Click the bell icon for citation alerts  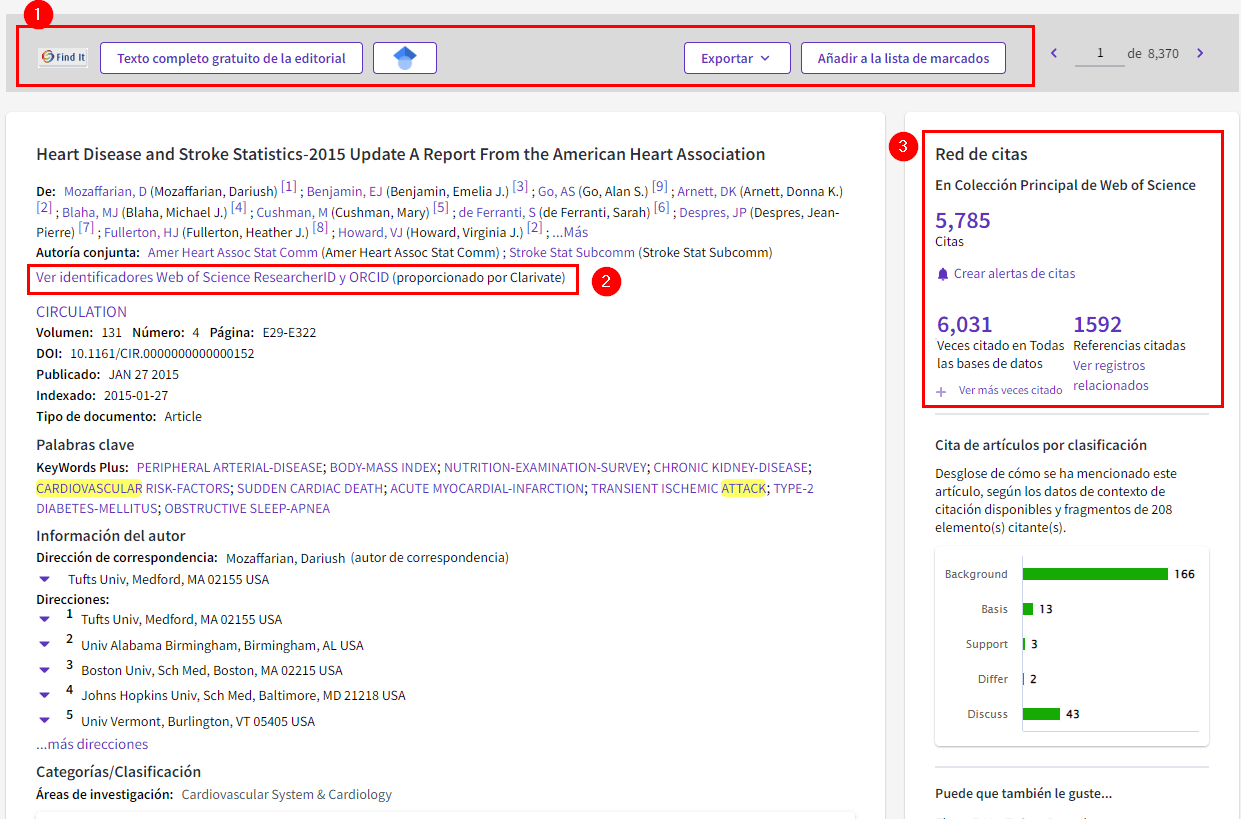pos(942,274)
